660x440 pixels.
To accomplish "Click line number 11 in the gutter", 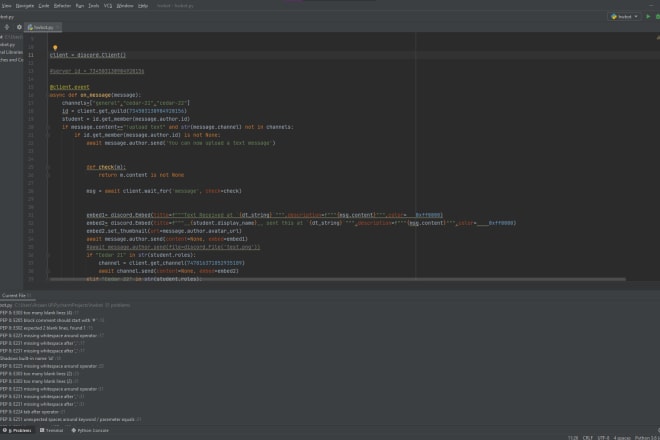I will point(31,55).
